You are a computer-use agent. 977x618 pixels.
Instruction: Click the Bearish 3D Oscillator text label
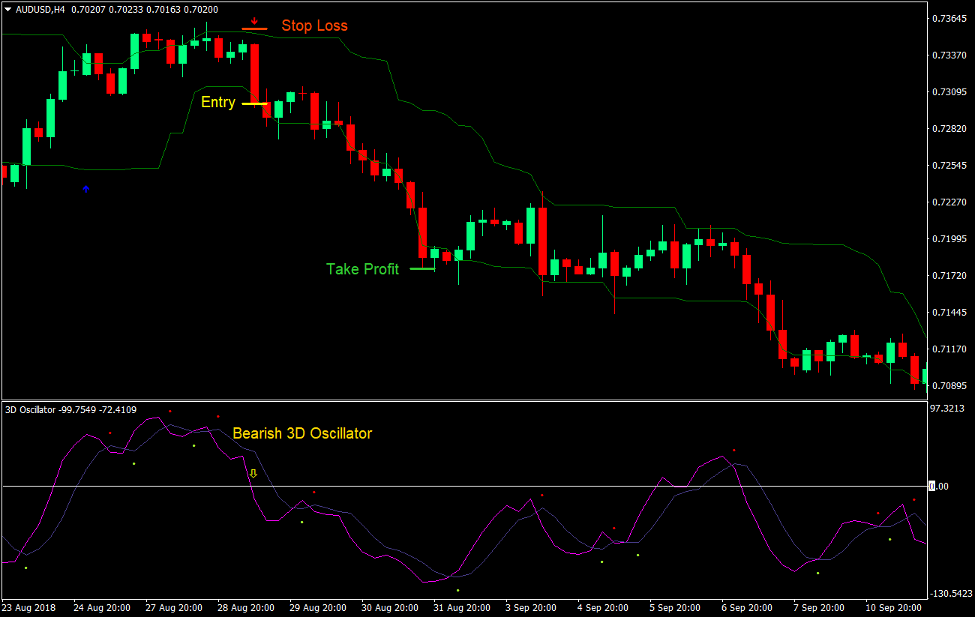point(302,434)
